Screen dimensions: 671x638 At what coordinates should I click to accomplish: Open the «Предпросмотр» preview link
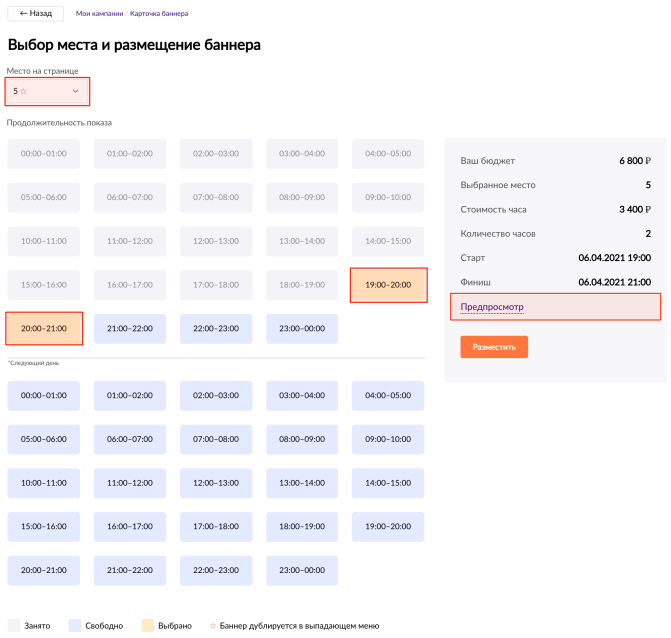pos(492,307)
